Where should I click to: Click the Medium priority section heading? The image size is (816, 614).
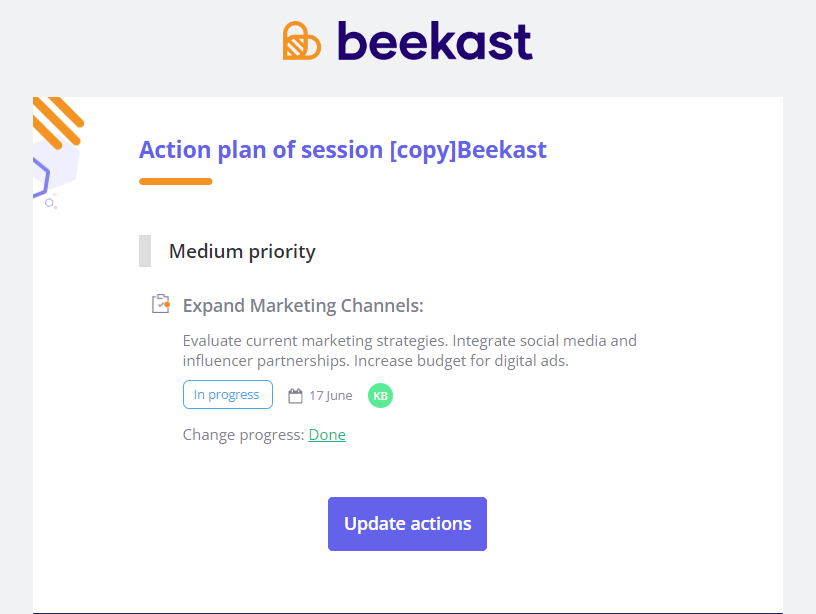(242, 251)
